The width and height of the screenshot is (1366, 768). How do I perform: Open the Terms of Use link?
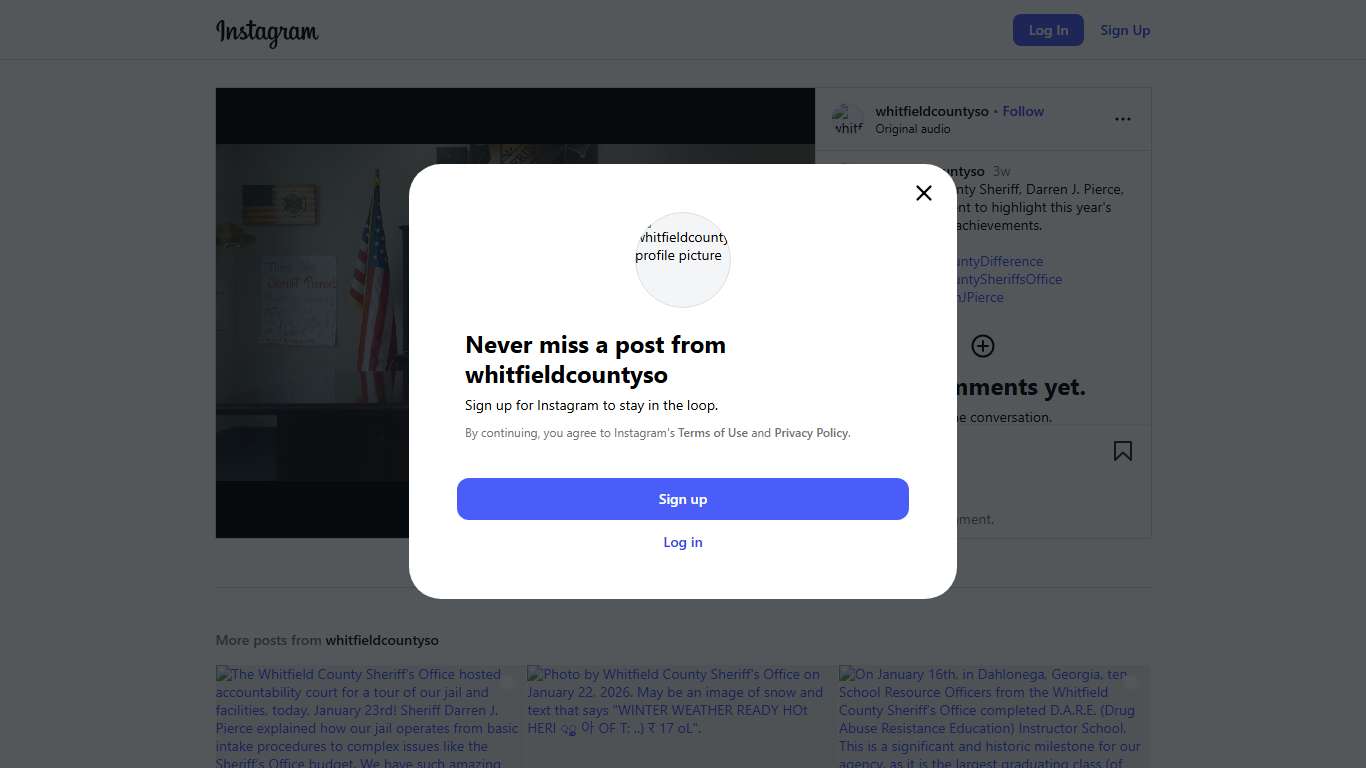point(713,433)
